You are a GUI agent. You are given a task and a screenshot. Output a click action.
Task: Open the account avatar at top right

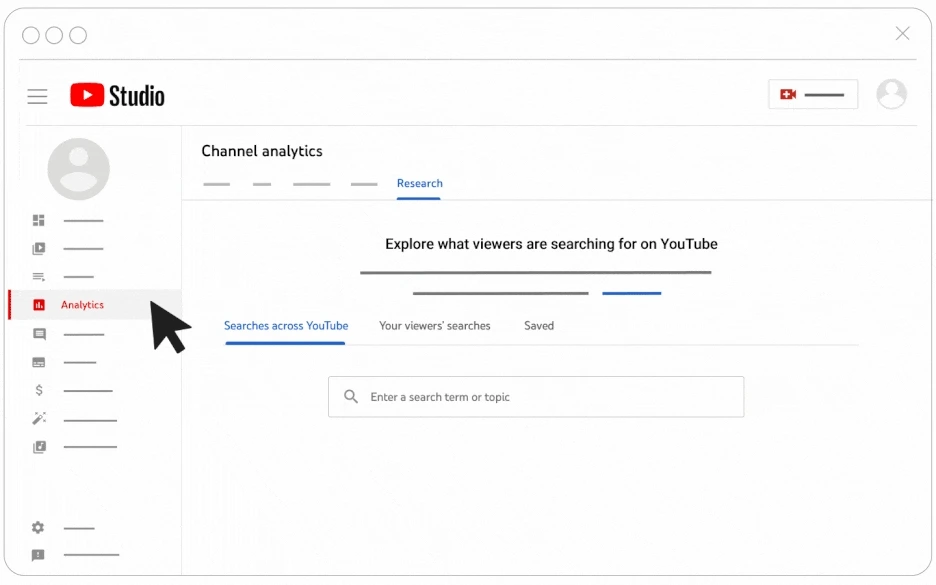891,94
